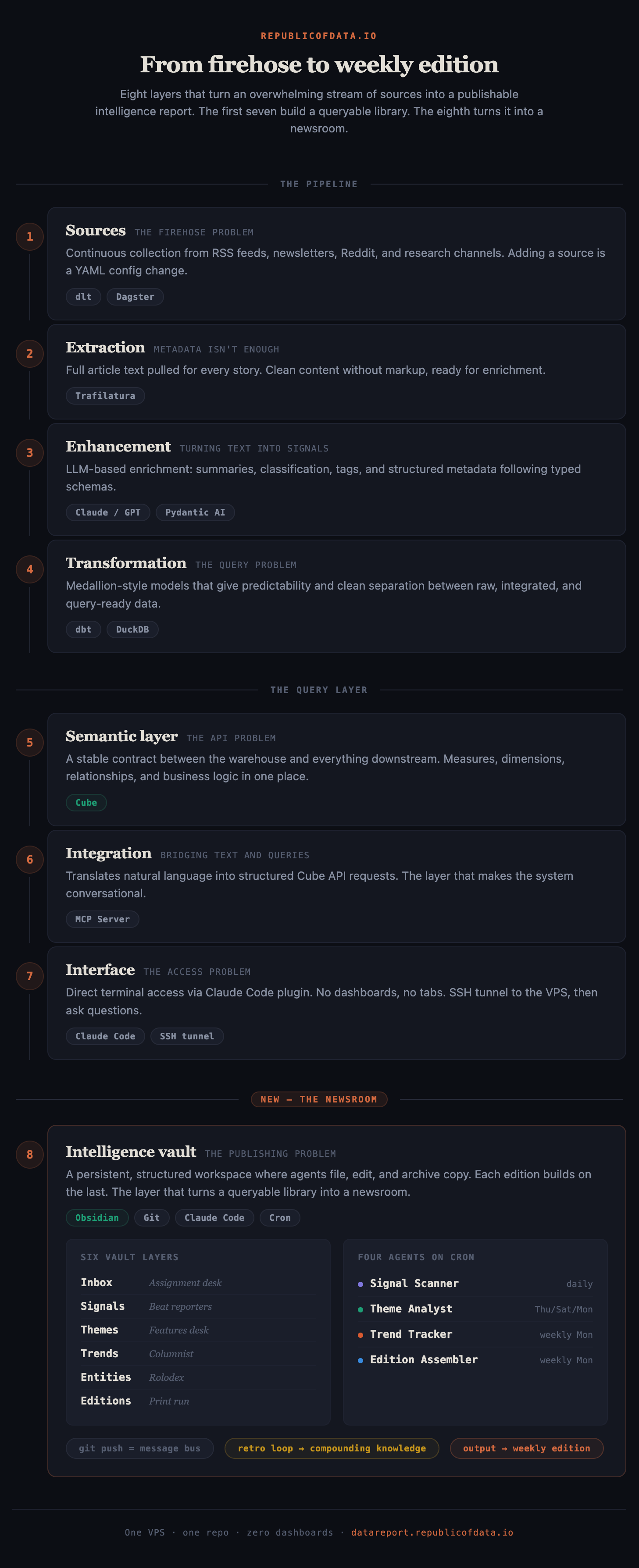
Task: Click the step 4 number circle
Action: [x=29, y=570]
